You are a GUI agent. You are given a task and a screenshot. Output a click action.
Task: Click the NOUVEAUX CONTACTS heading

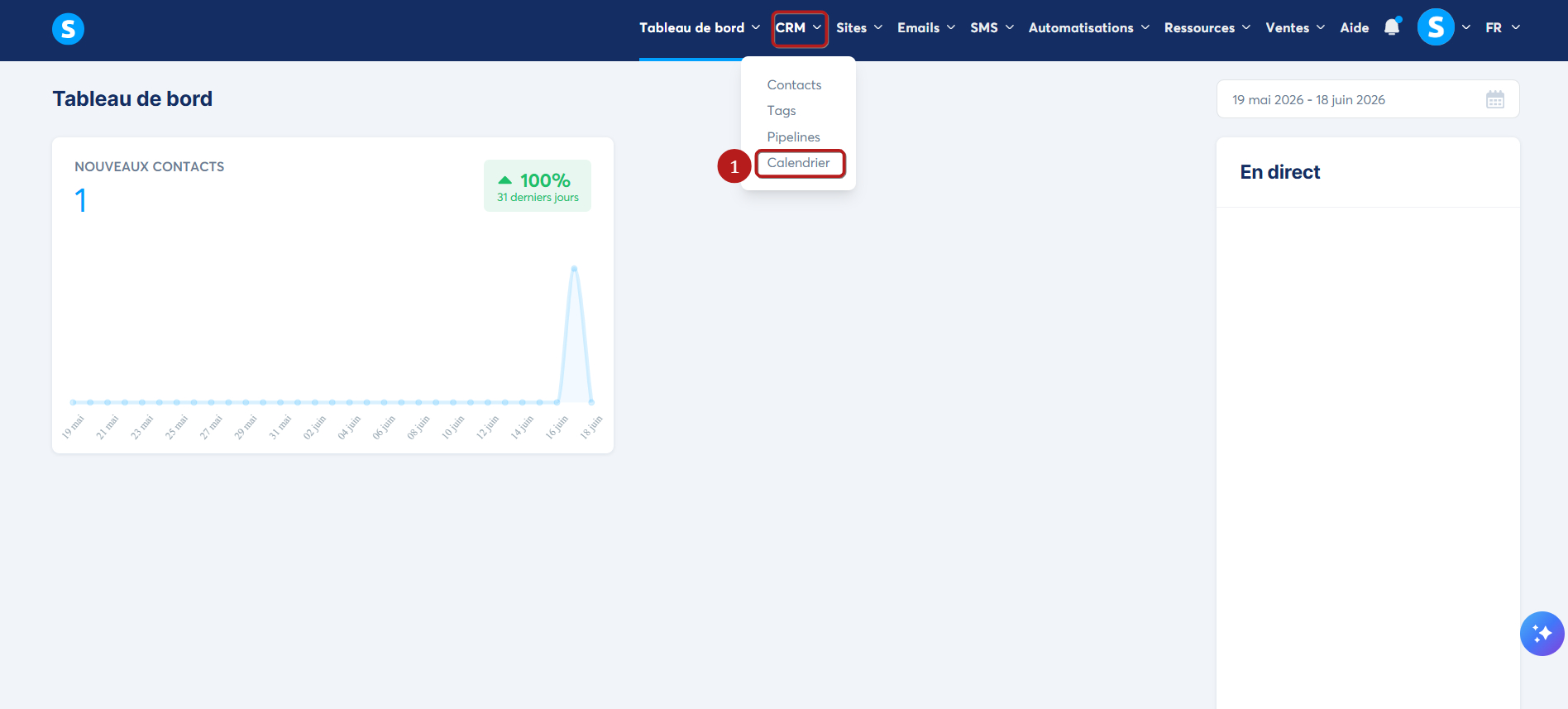[150, 166]
